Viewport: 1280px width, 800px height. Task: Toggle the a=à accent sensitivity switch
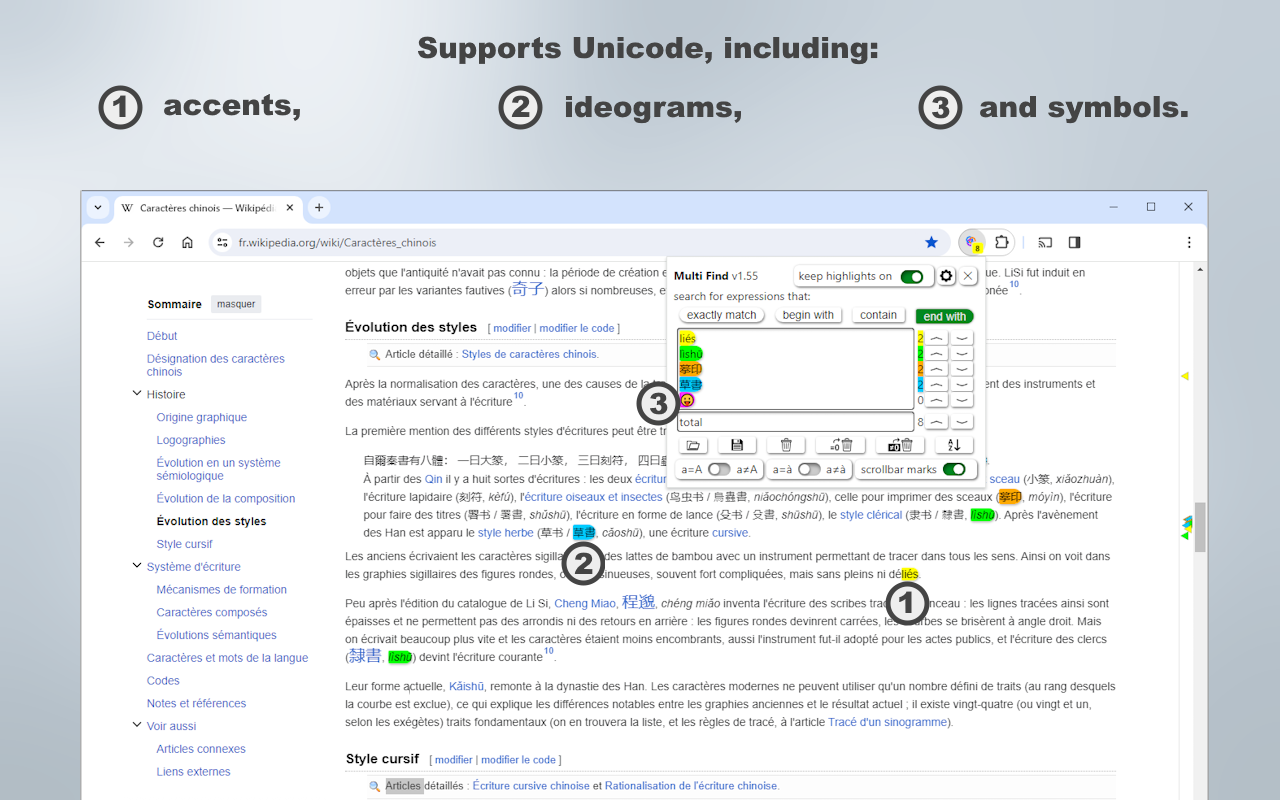809,469
